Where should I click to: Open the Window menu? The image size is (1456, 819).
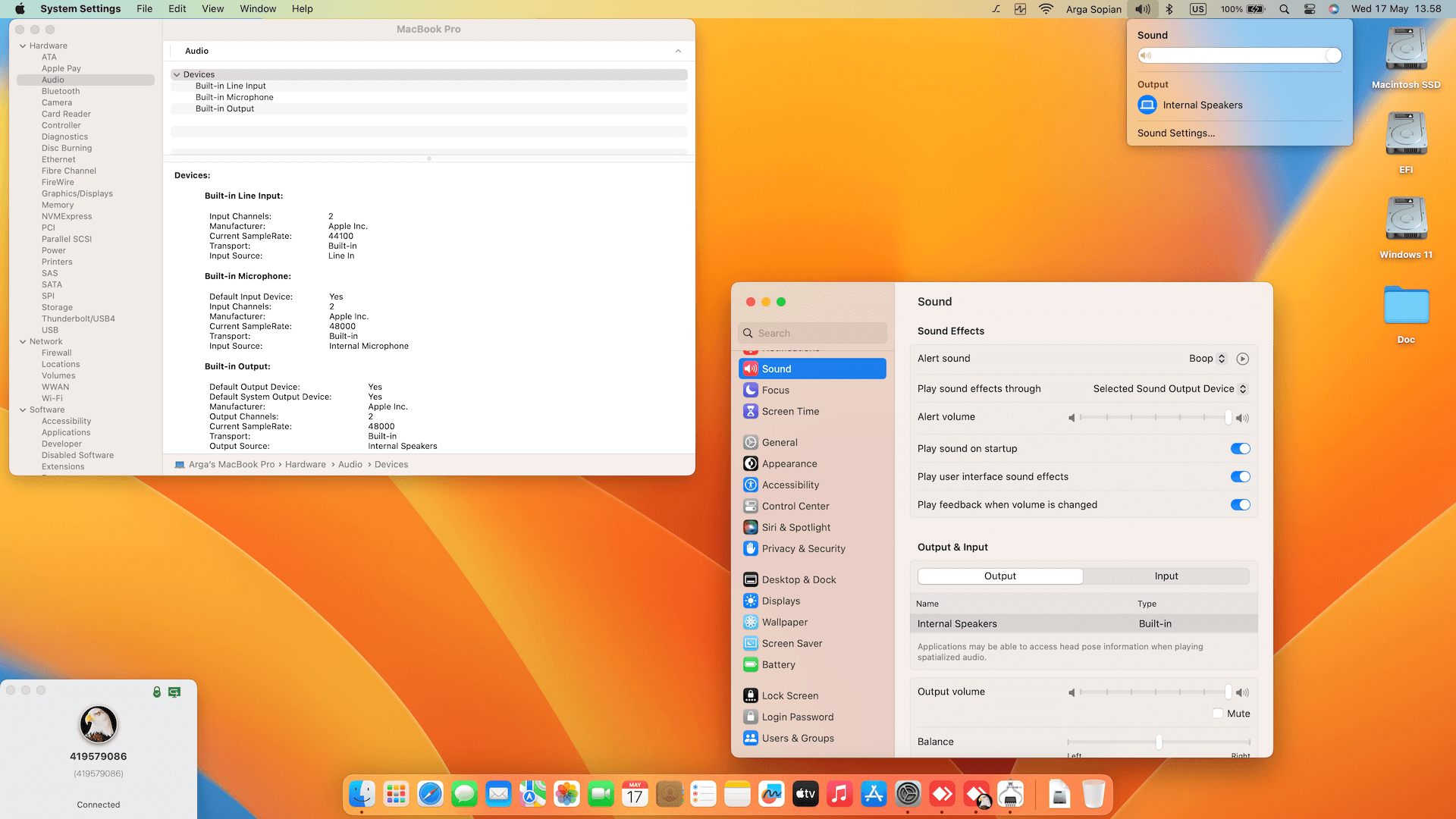(x=258, y=9)
